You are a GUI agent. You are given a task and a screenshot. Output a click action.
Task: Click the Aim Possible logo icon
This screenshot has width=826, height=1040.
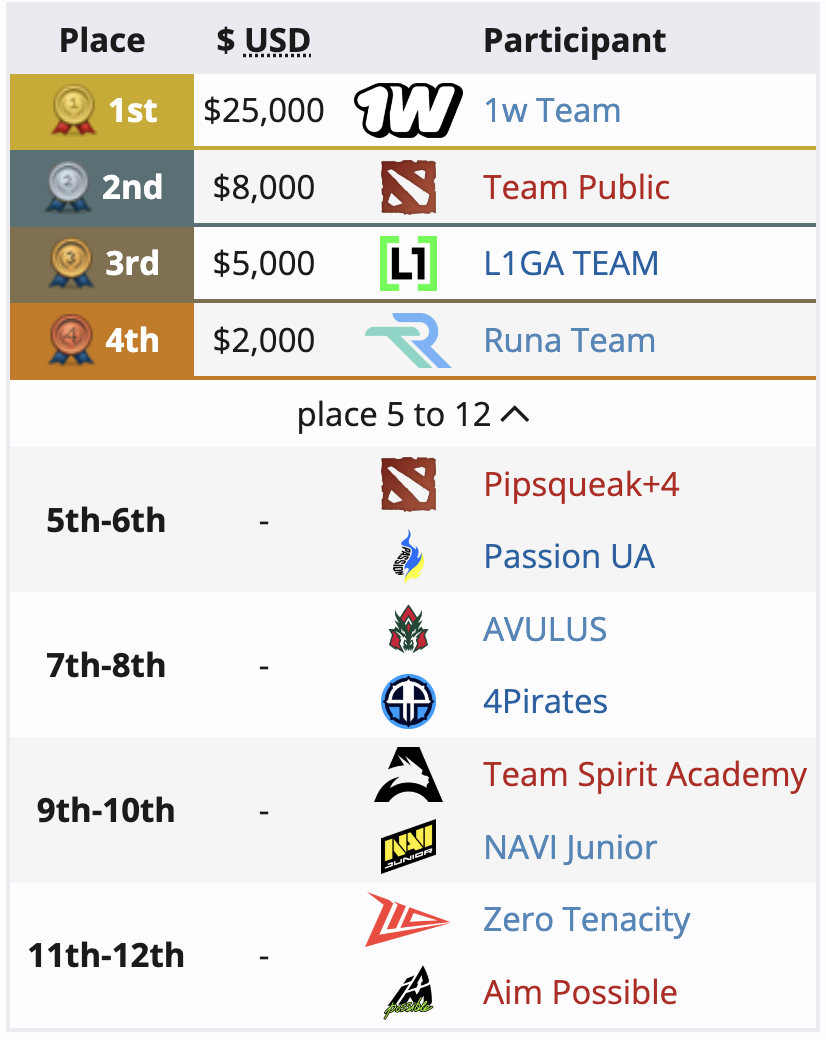409,993
